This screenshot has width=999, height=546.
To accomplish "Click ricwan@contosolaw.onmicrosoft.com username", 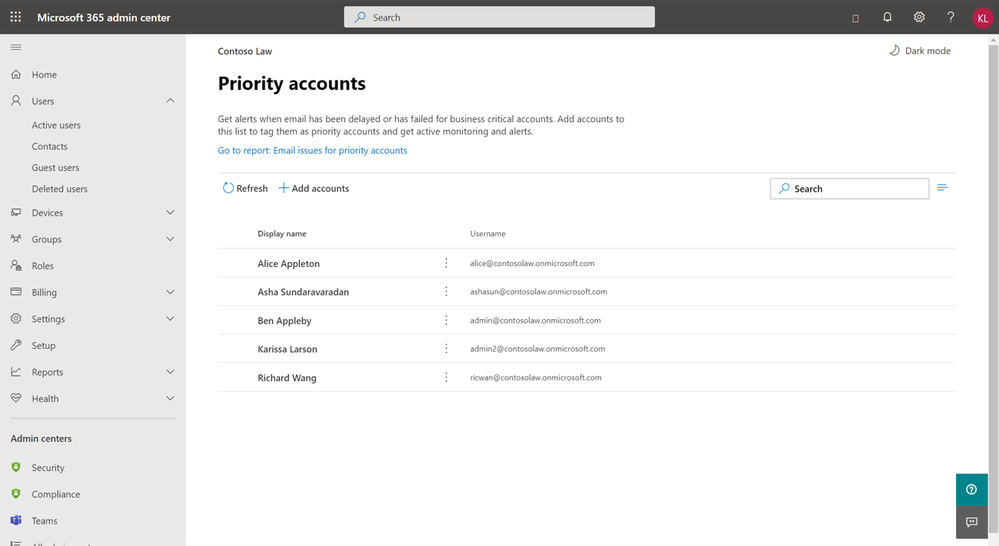I will [536, 377].
